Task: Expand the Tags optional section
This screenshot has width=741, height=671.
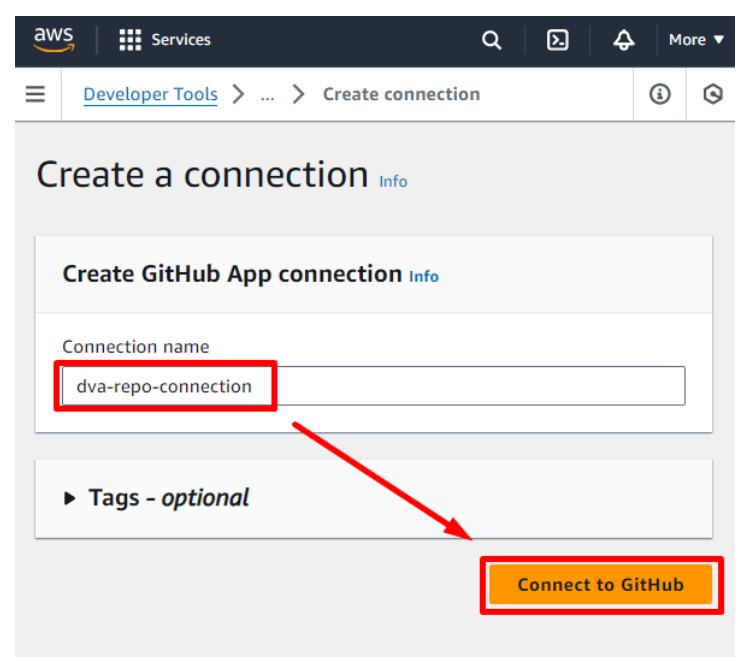Action: (156, 498)
